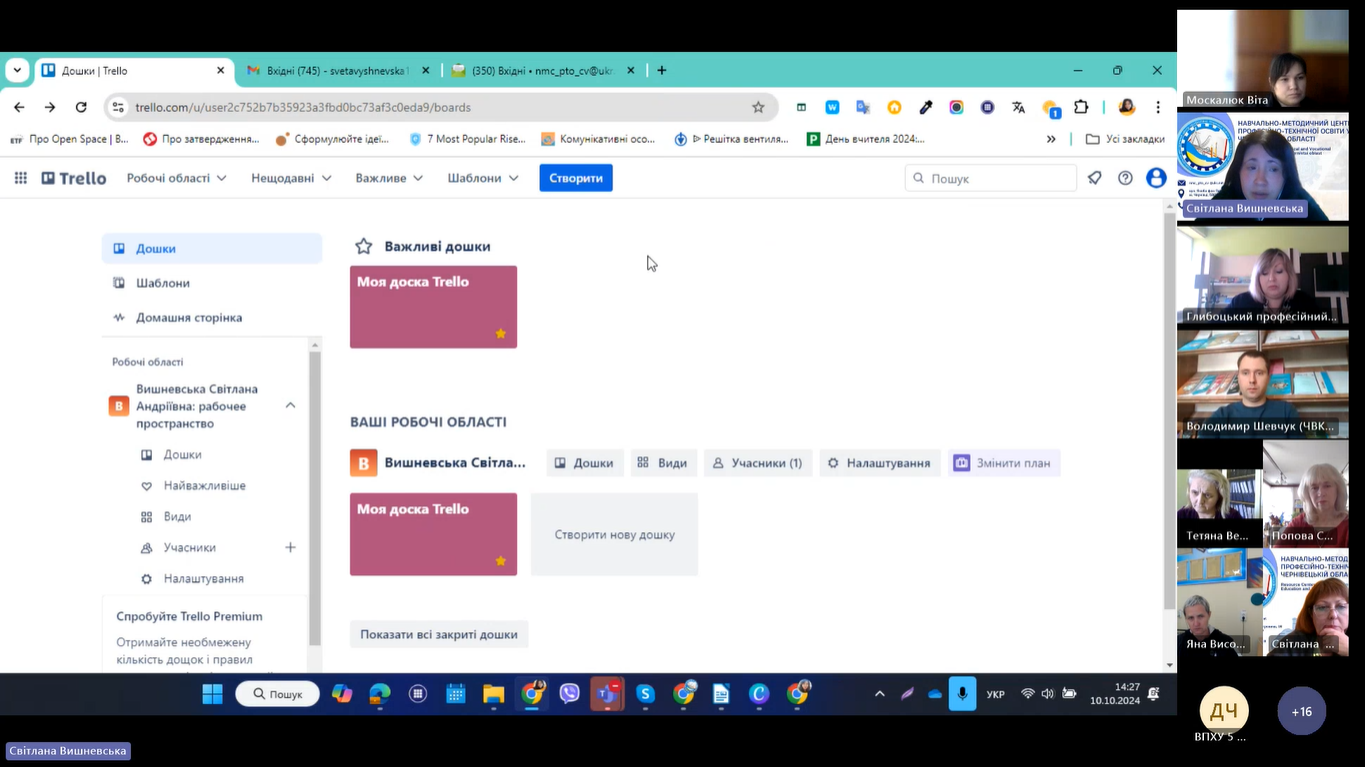This screenshot has height=767, width=1365.
Task: Toggle star on Моя доска Trello in workspace
Action: pos(501,561)
